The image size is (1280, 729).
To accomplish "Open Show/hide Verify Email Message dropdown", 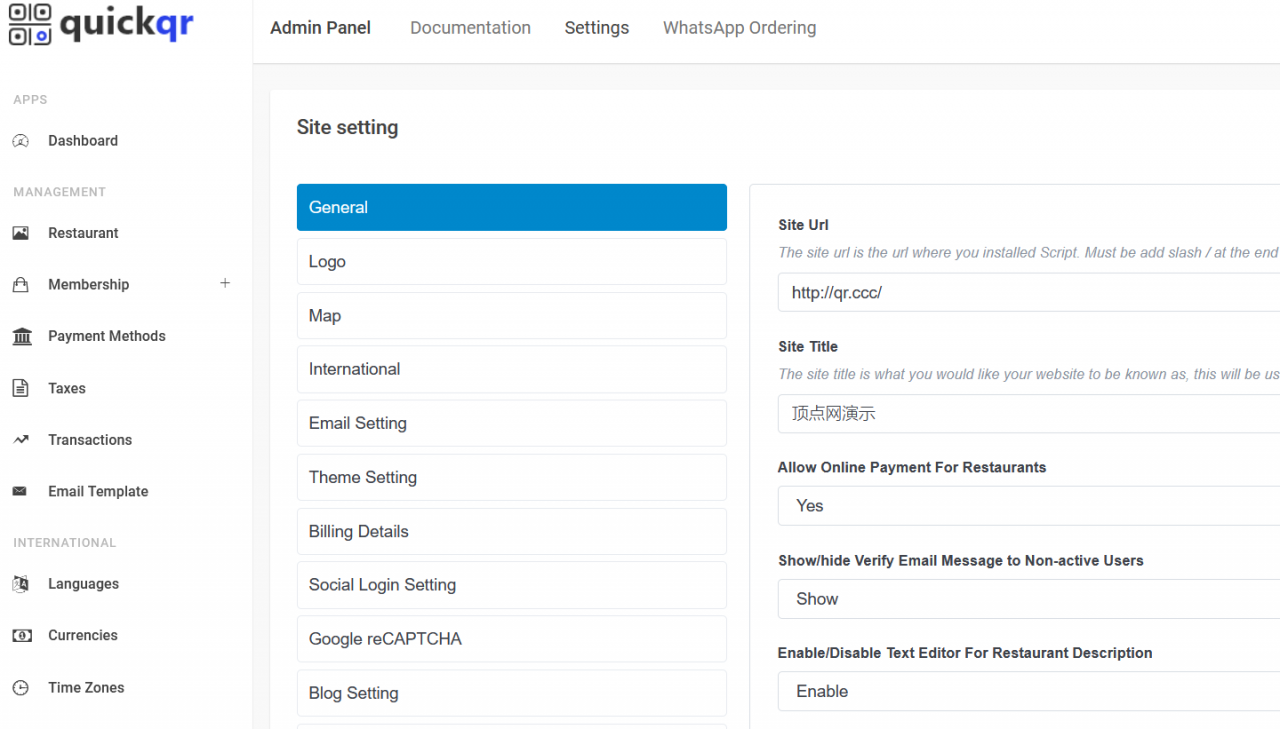I will coord(1029,599).
